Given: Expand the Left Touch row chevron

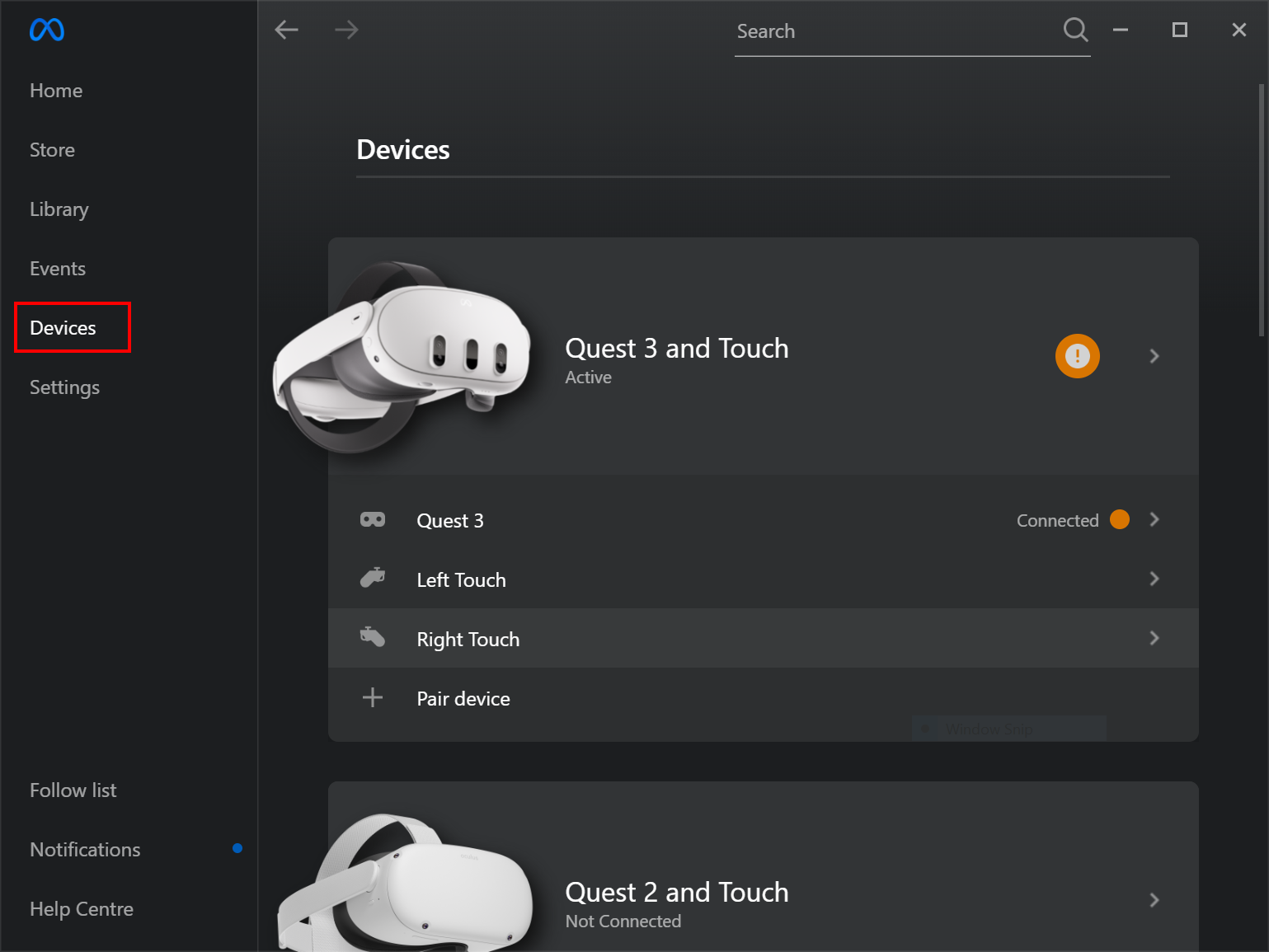Looking at the screenshot, I should (x=1154, y=579).
